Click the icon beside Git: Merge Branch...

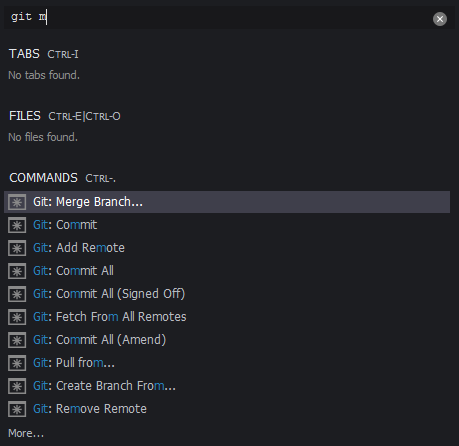pos(17,202)
